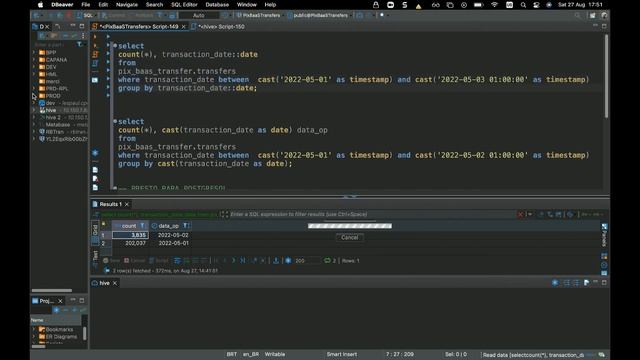Screen dimensions: 640x360
Task: Click the Script button in results toolbar
Action: [x=158, y=260]
